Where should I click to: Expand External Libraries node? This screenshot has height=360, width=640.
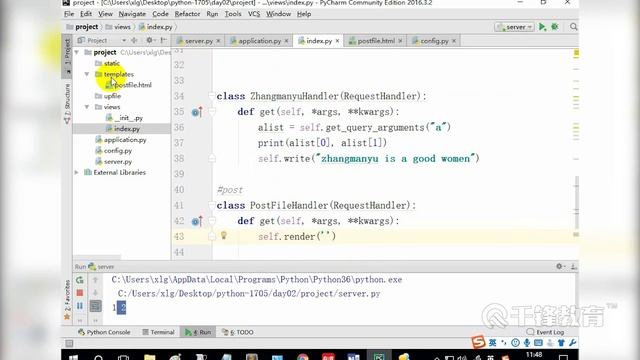(77, 173)
